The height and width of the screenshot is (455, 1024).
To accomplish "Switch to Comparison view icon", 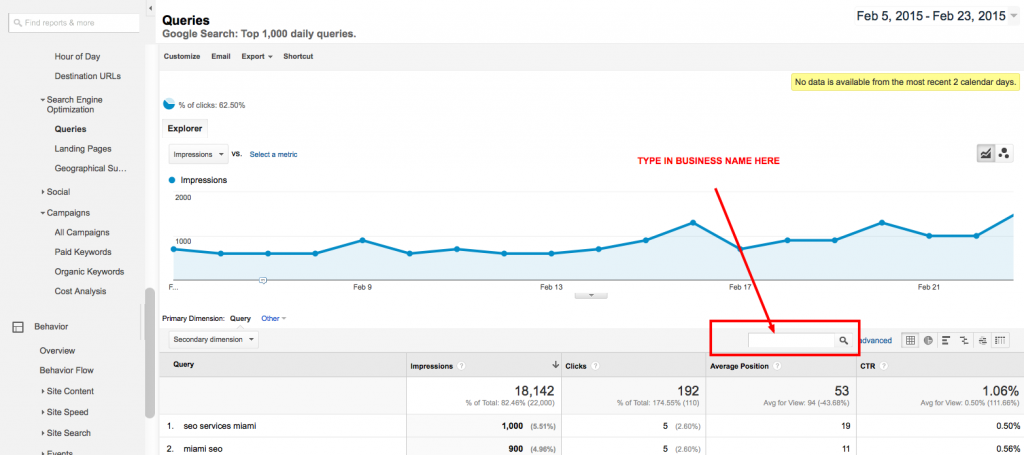I will pyautogui.click(x=964, y=340).
